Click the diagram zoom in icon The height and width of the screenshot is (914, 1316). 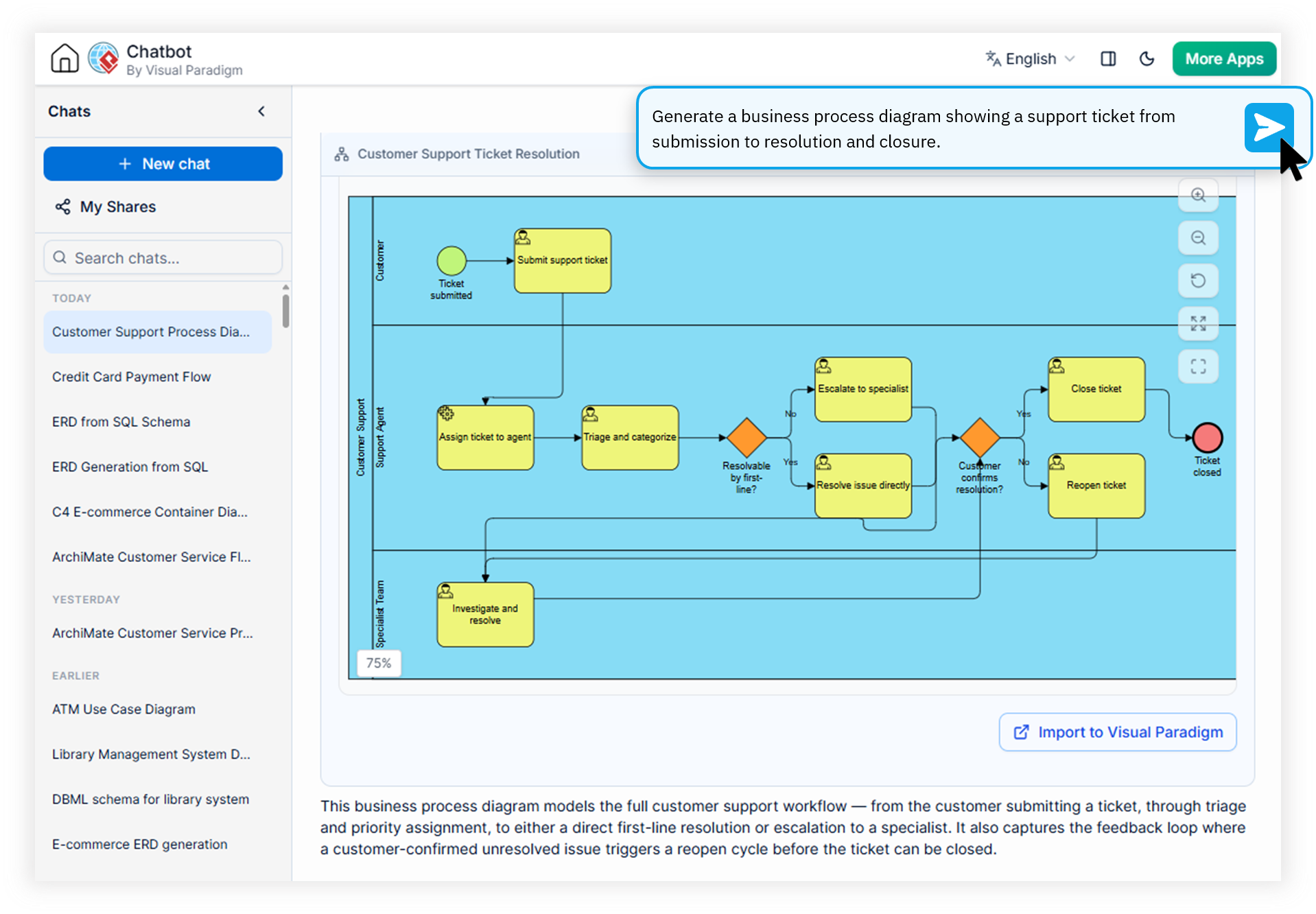pyautogui.click(x=1198, y=196)
